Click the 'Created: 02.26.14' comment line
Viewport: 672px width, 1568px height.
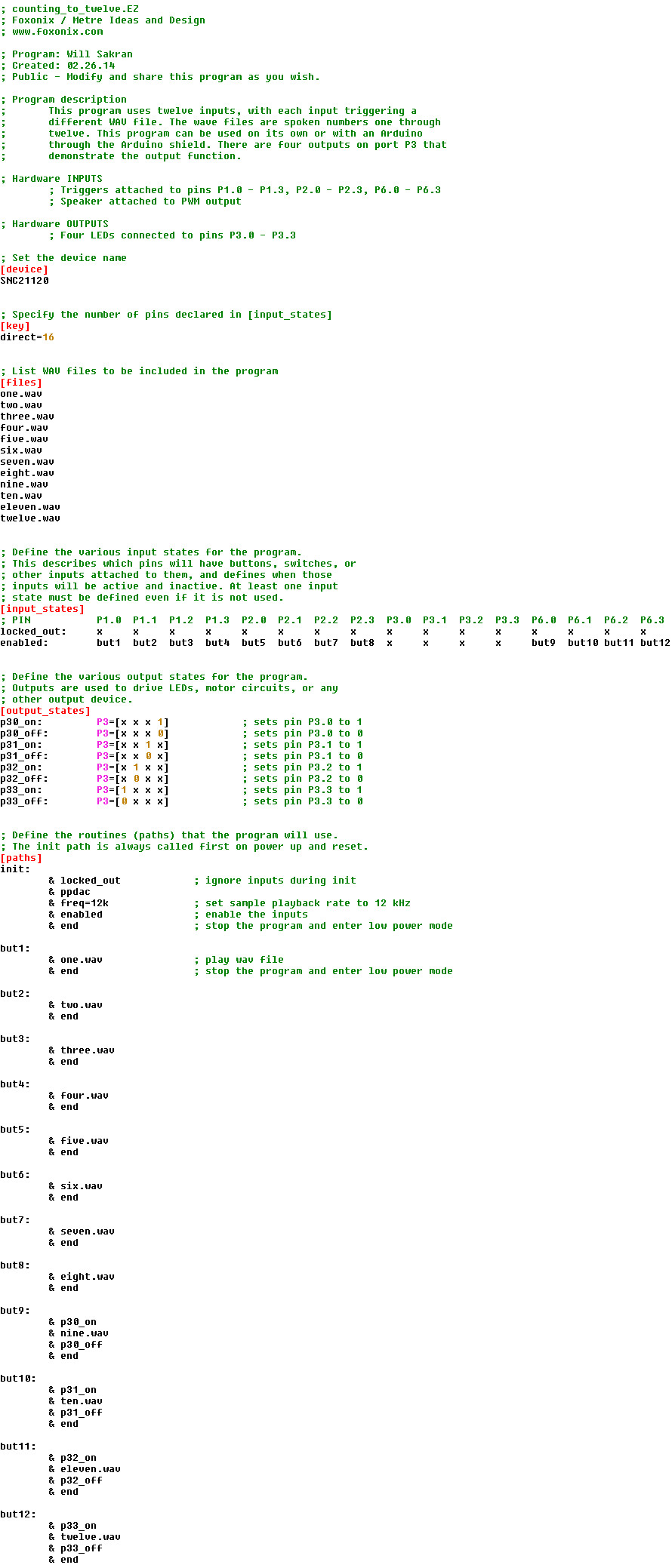coord(57,66)
